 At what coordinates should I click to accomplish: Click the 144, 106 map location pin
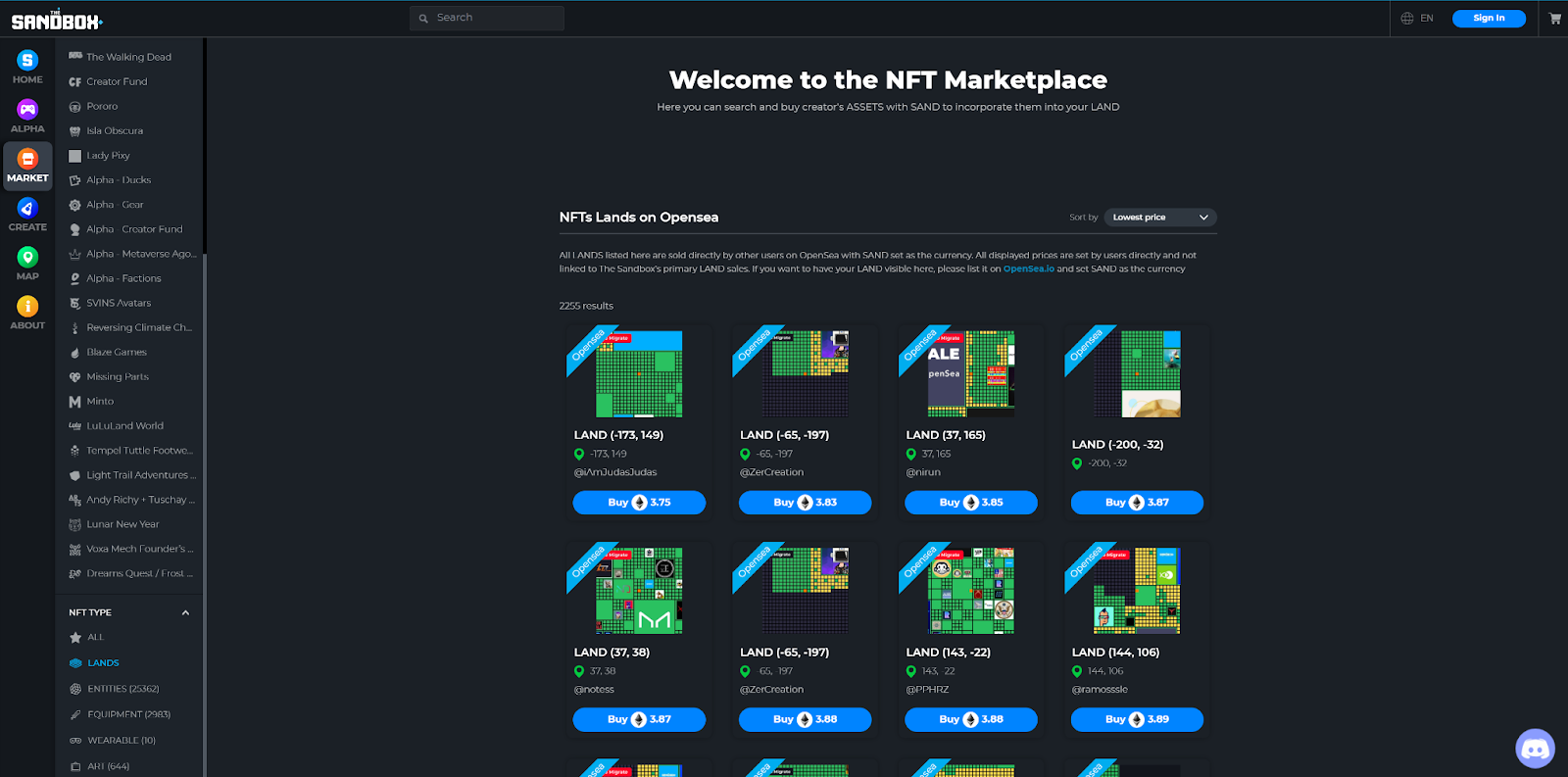pos(1077,671)
